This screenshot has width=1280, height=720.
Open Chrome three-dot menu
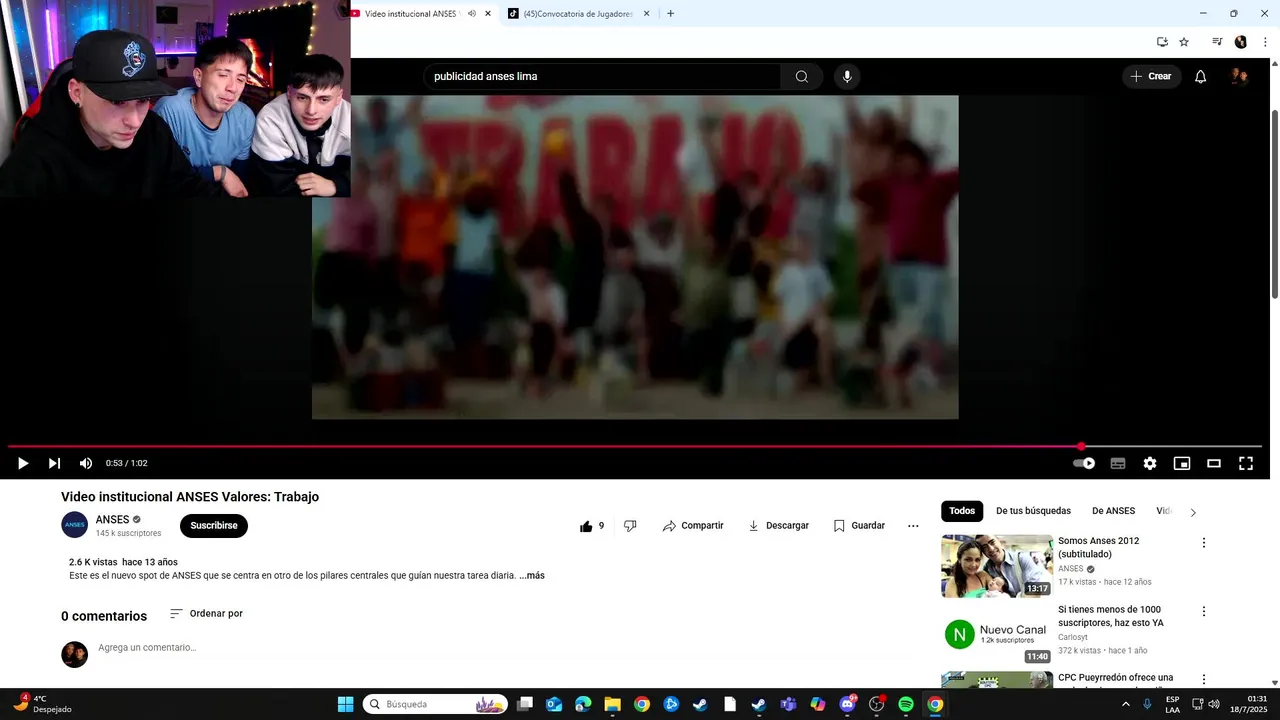coord(1265,42)
